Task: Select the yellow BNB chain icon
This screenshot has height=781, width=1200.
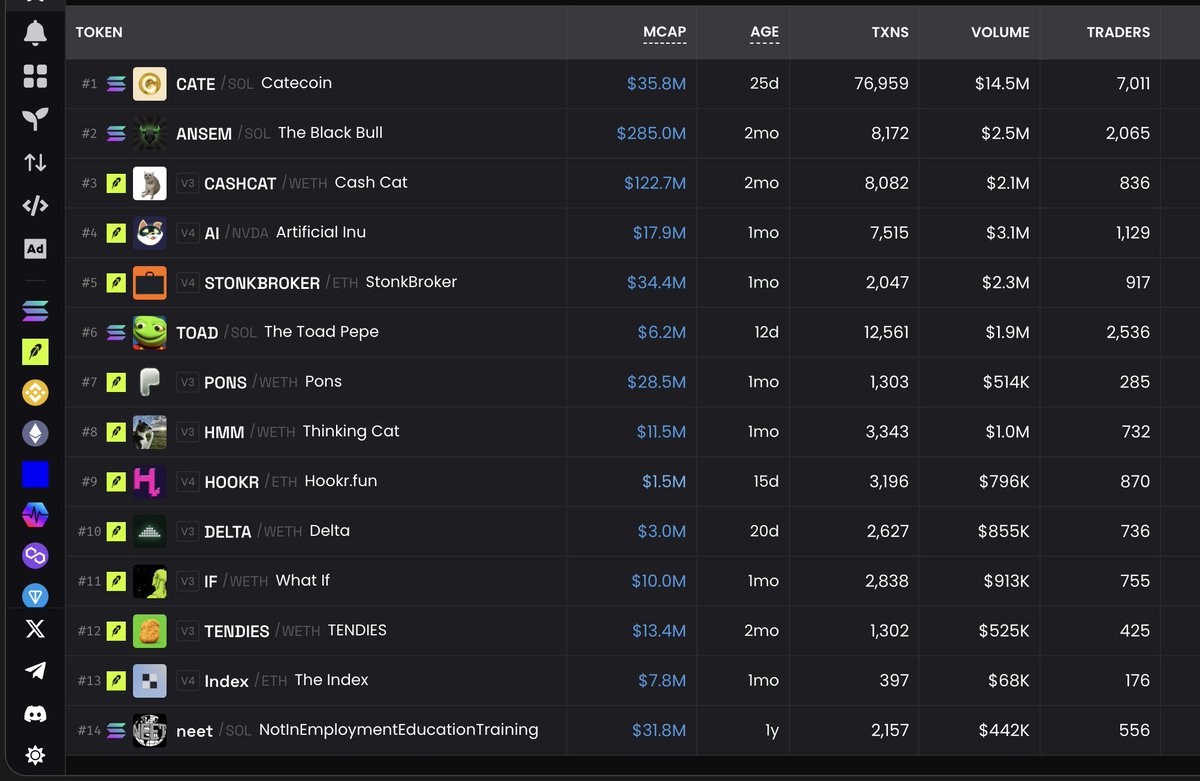Action: [35, 392]
